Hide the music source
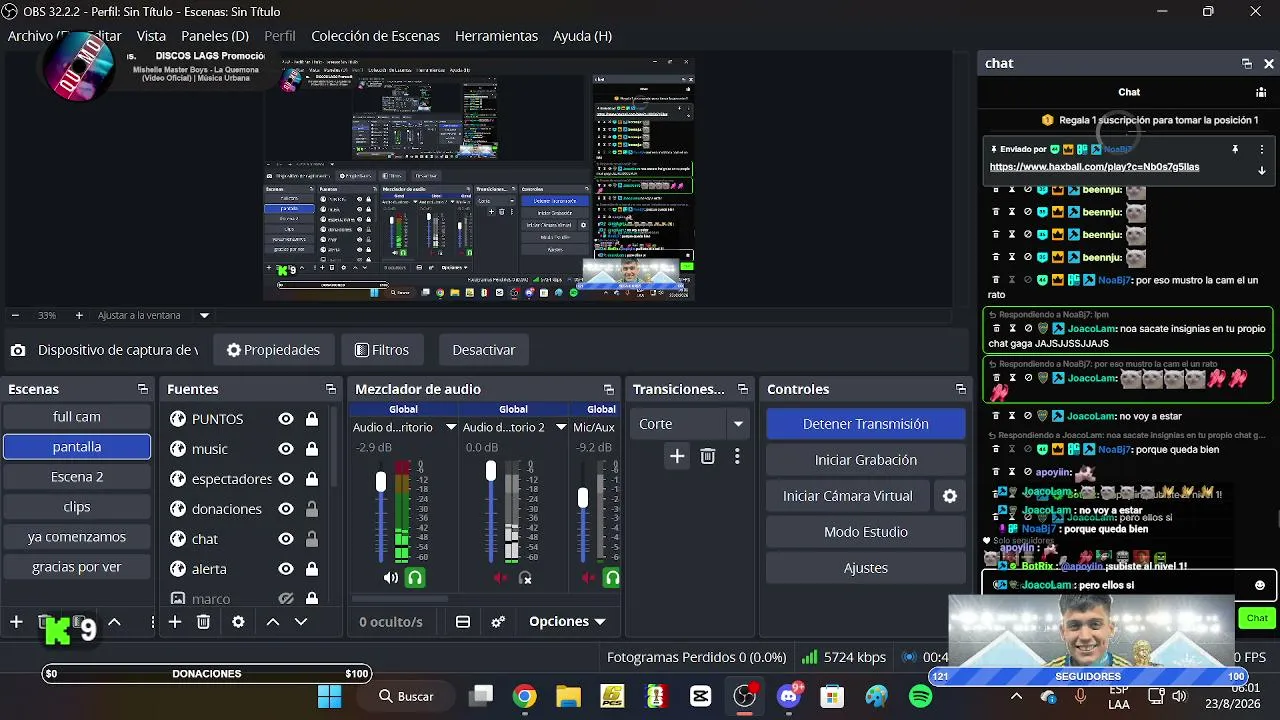1280x720 pixels. [286, 449]
